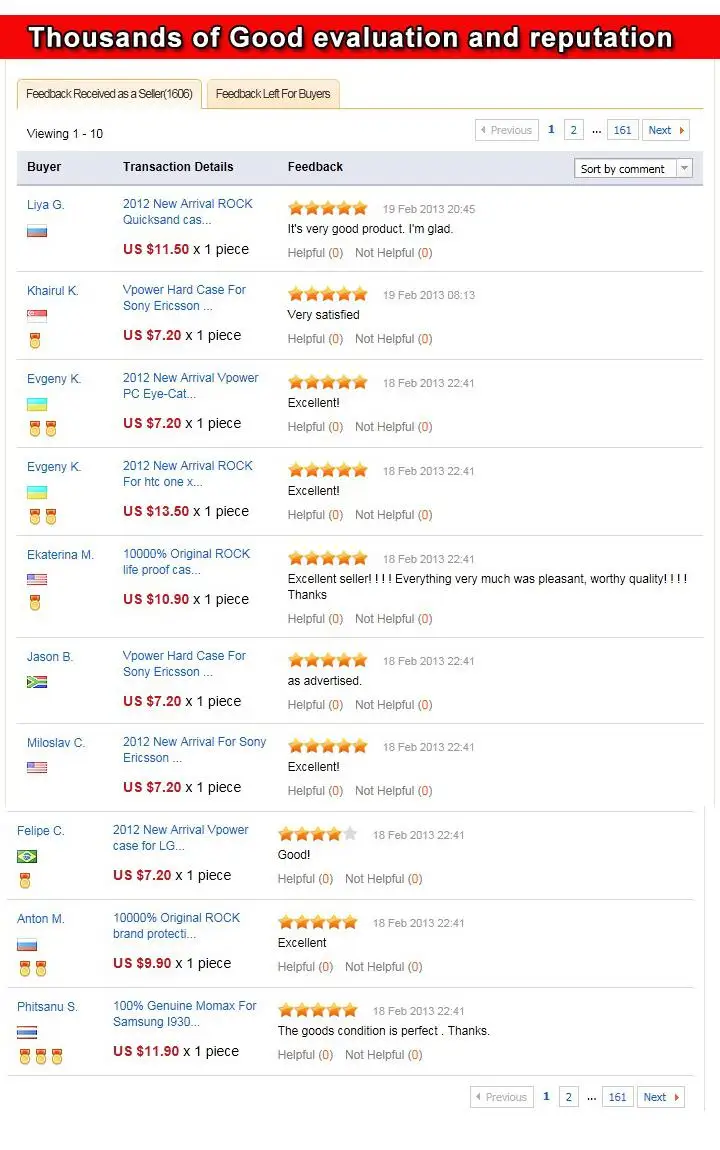Open buyer profile Liya G.
This screenshot has width=720, height=1150.
(x=45, y=205)
